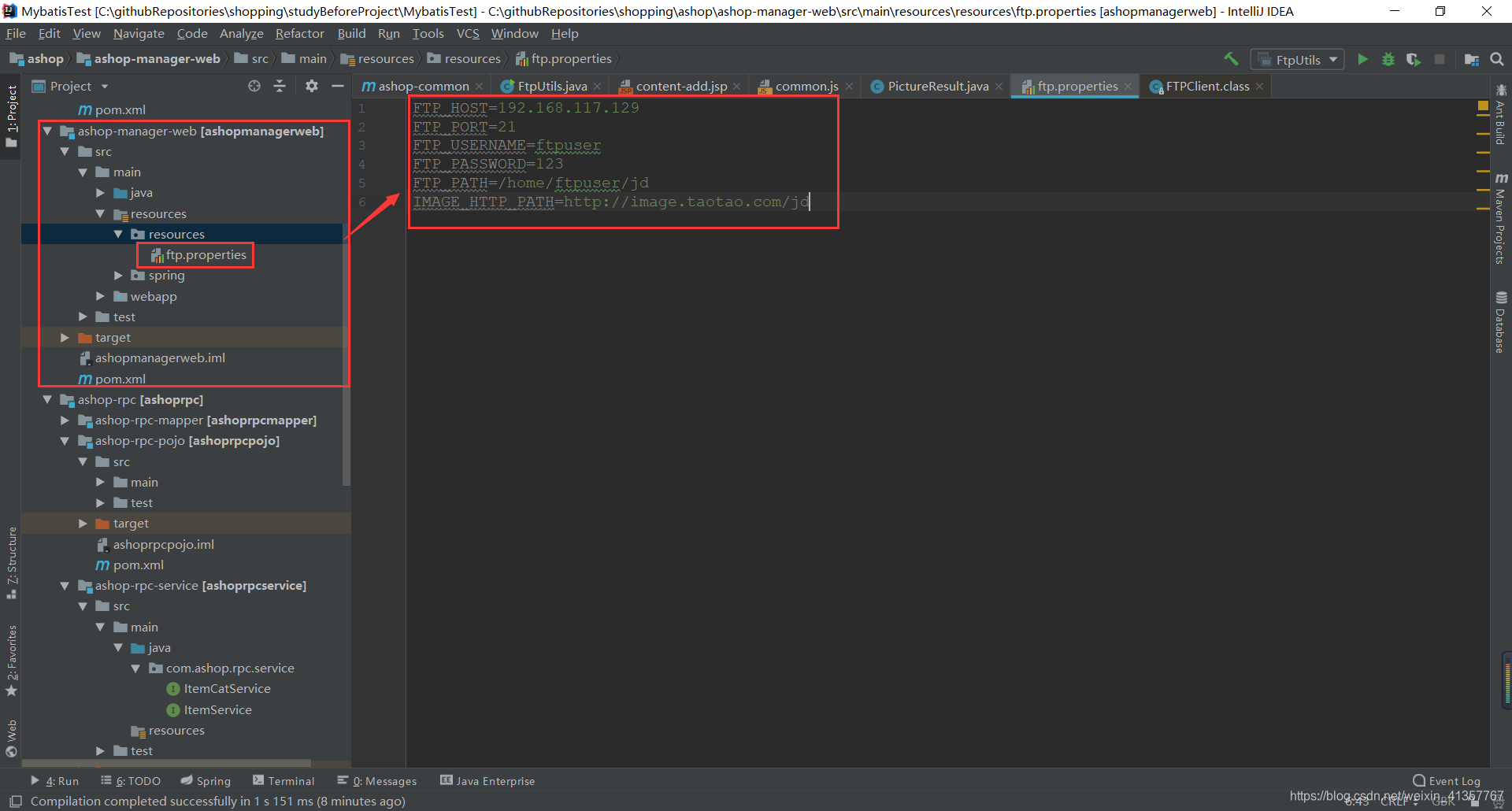This screenshot has width=1512, height=811.
Task: Click the ashop breadcrumb
Action: (x=37, y=58)
